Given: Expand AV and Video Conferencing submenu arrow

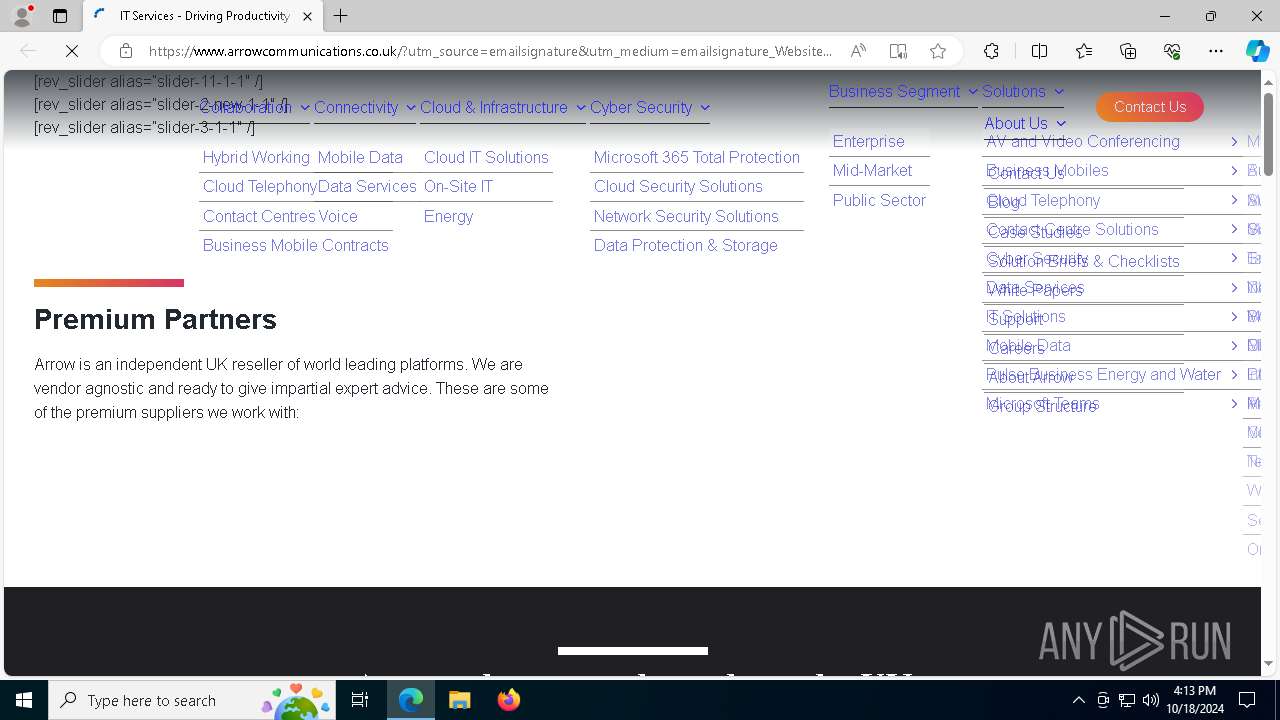Looking at the screenshot, I should (x=1234, y=142).
